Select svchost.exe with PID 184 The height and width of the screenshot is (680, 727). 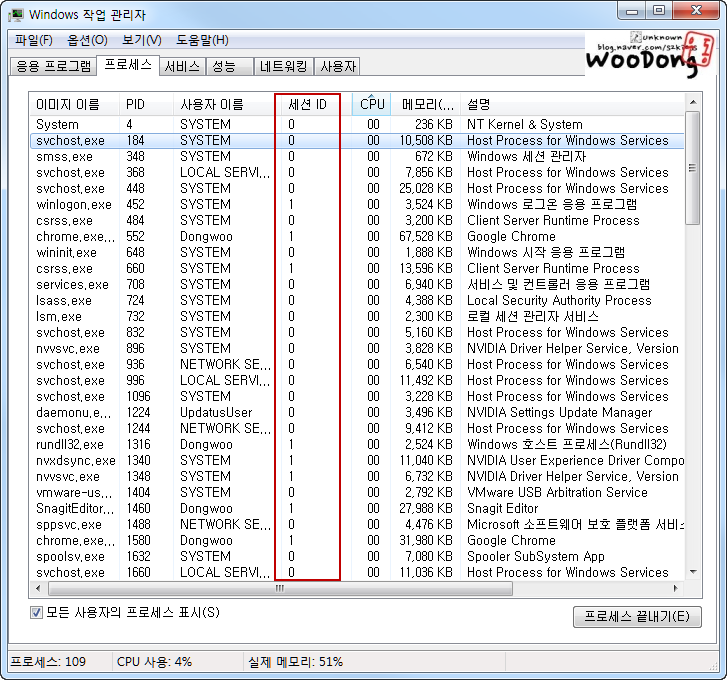357,140
